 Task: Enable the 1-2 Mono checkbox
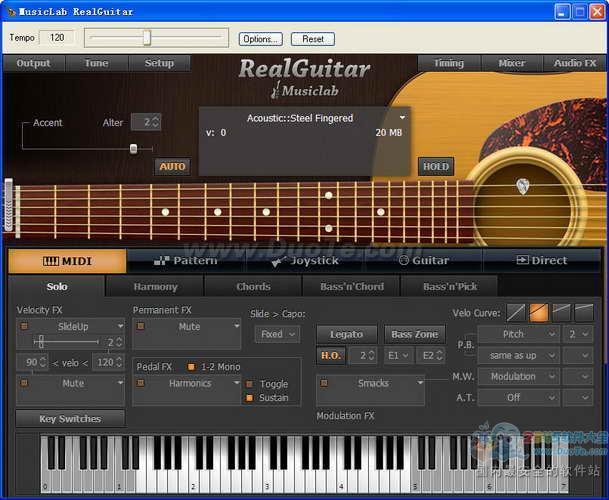(x=191, y=367)
